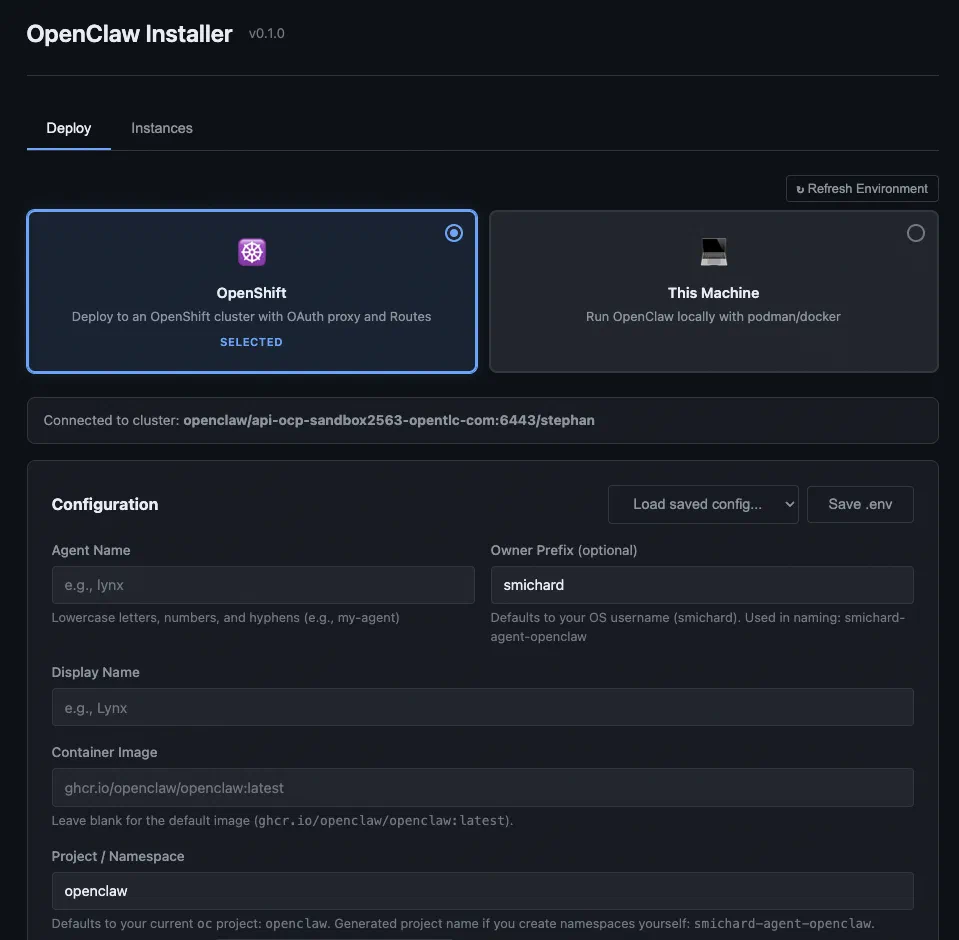959x940 pixels.
Task: Click the laptop icon on This Machine card
Action: click(713, 252)
